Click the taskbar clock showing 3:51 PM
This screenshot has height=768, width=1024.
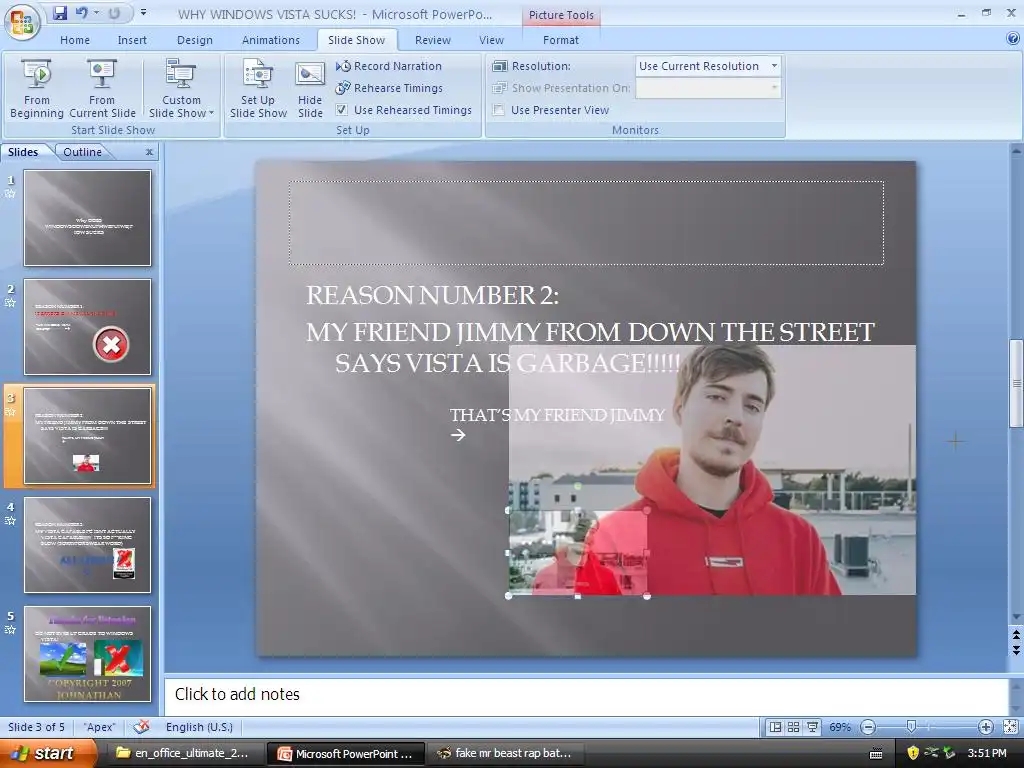[987, 753]
